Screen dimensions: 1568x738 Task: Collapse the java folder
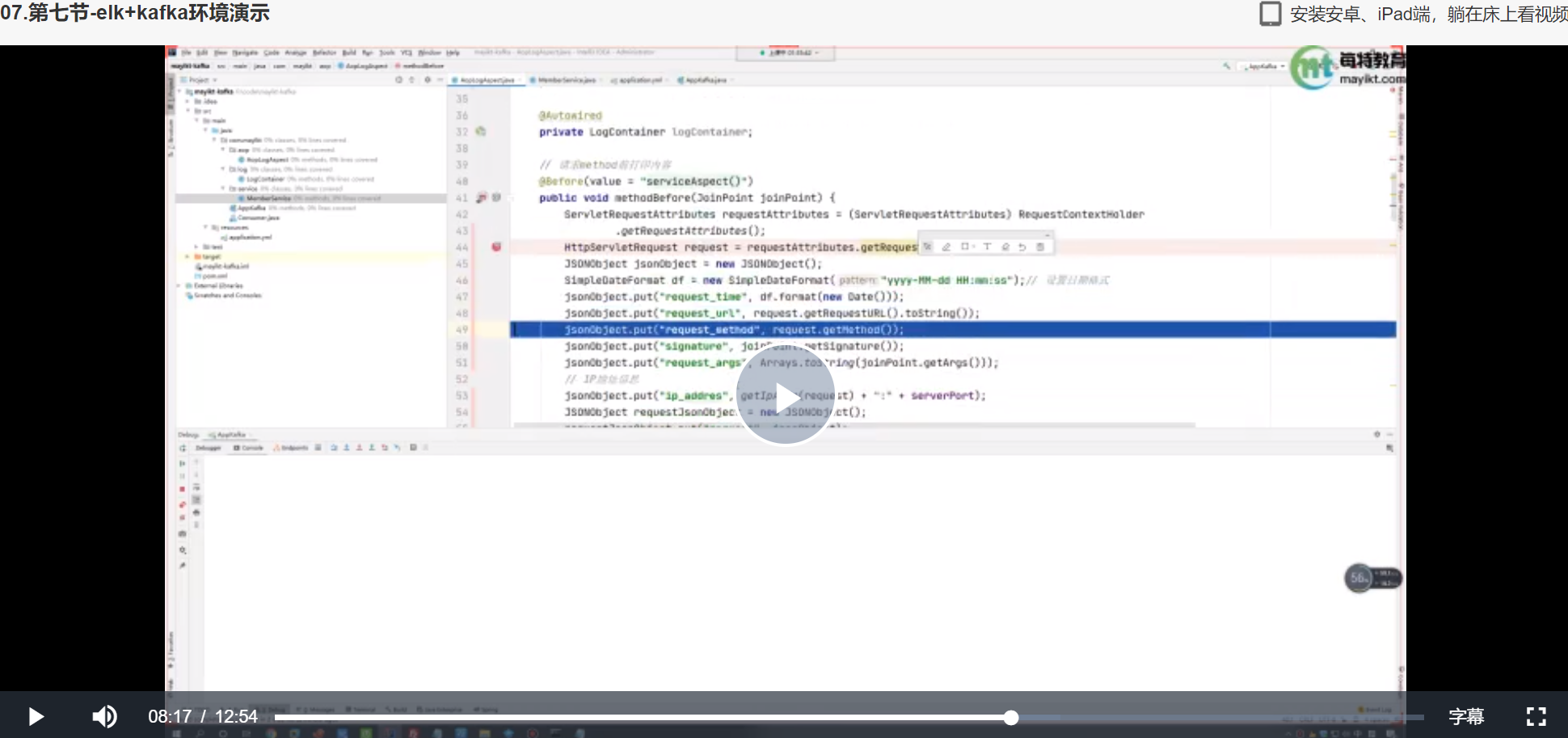coord(206,131)
